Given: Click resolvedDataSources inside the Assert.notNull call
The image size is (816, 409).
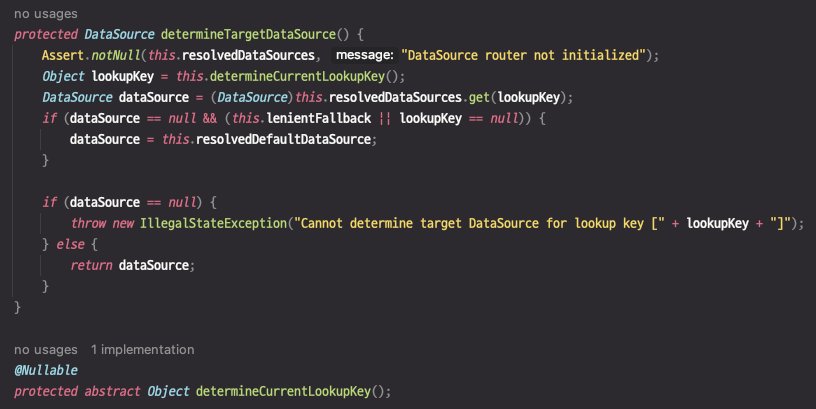Looking at the screenshot, I should click(x=248, y=56).
